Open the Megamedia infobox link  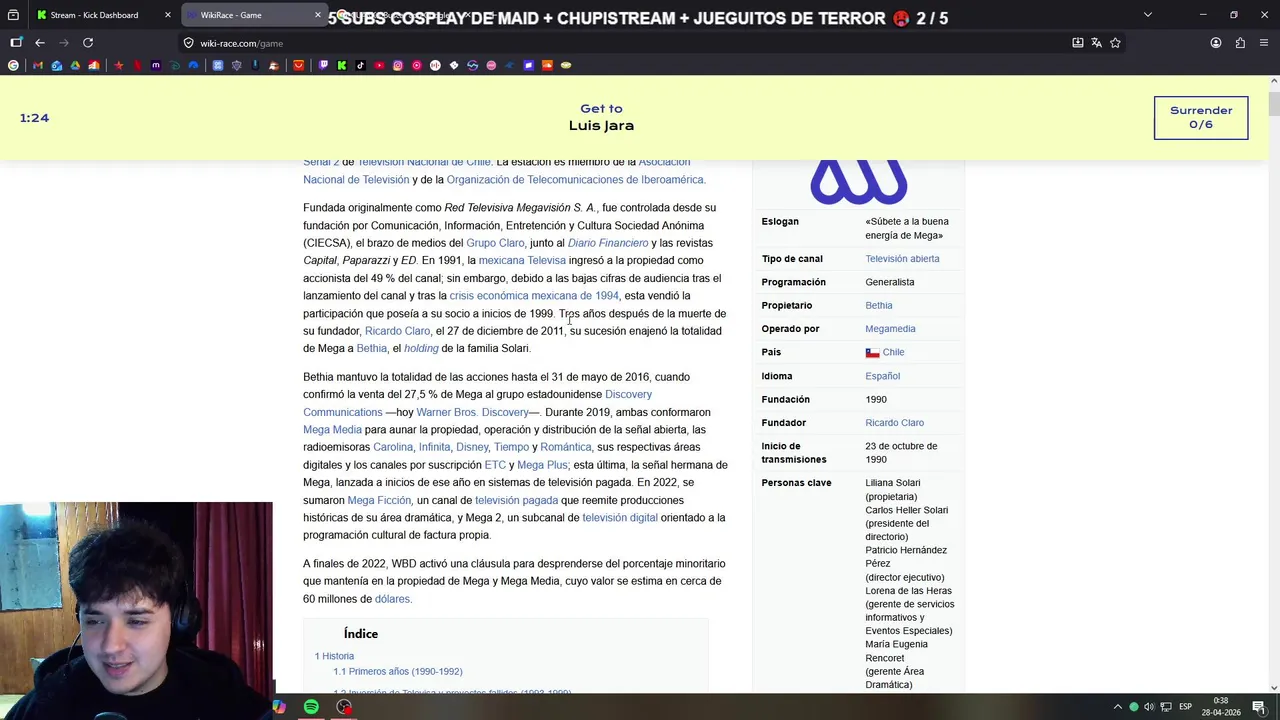pyautogui.click(x=890, y=329)
